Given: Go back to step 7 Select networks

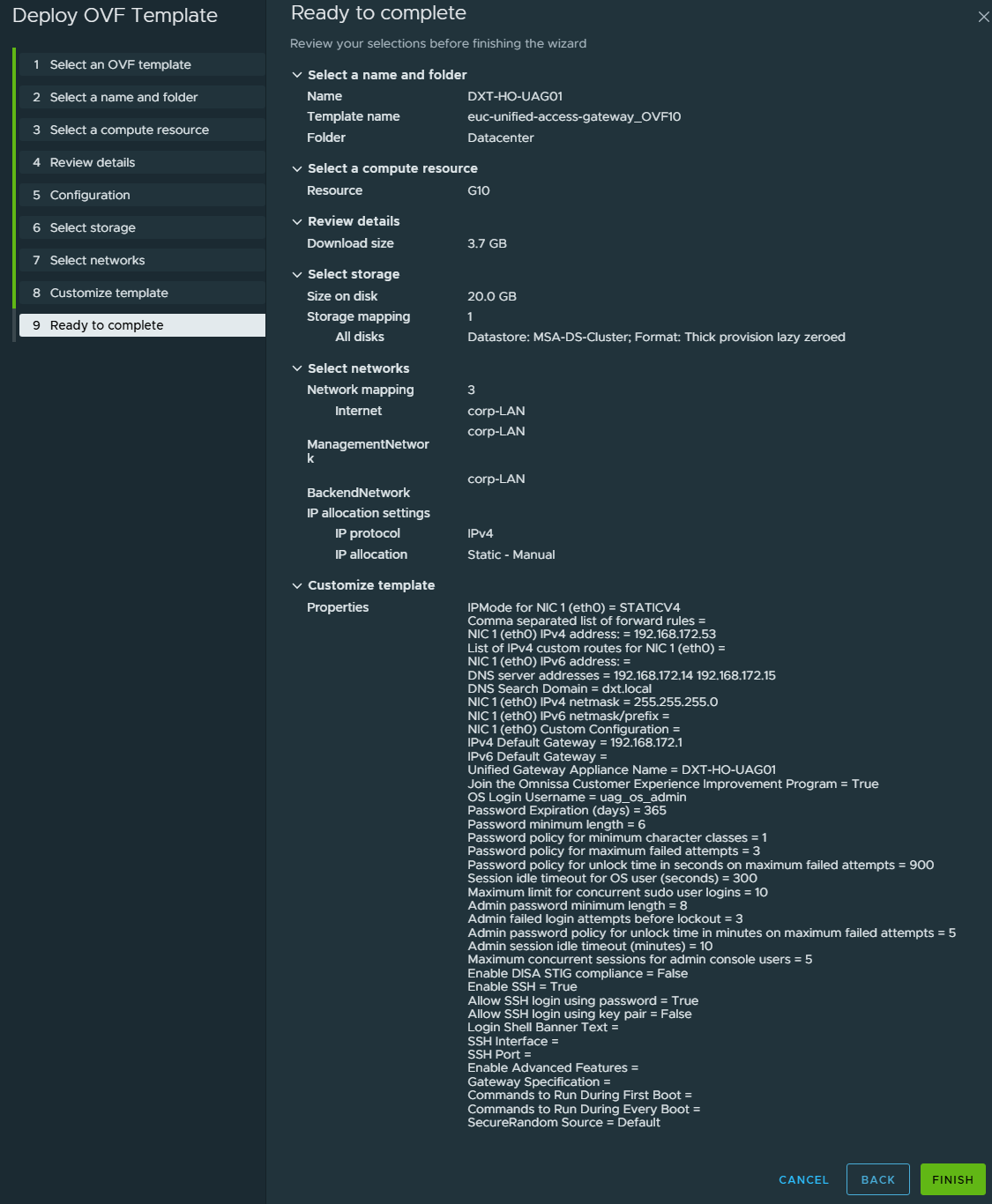Looking at the screenshot, I should [97, 260].
